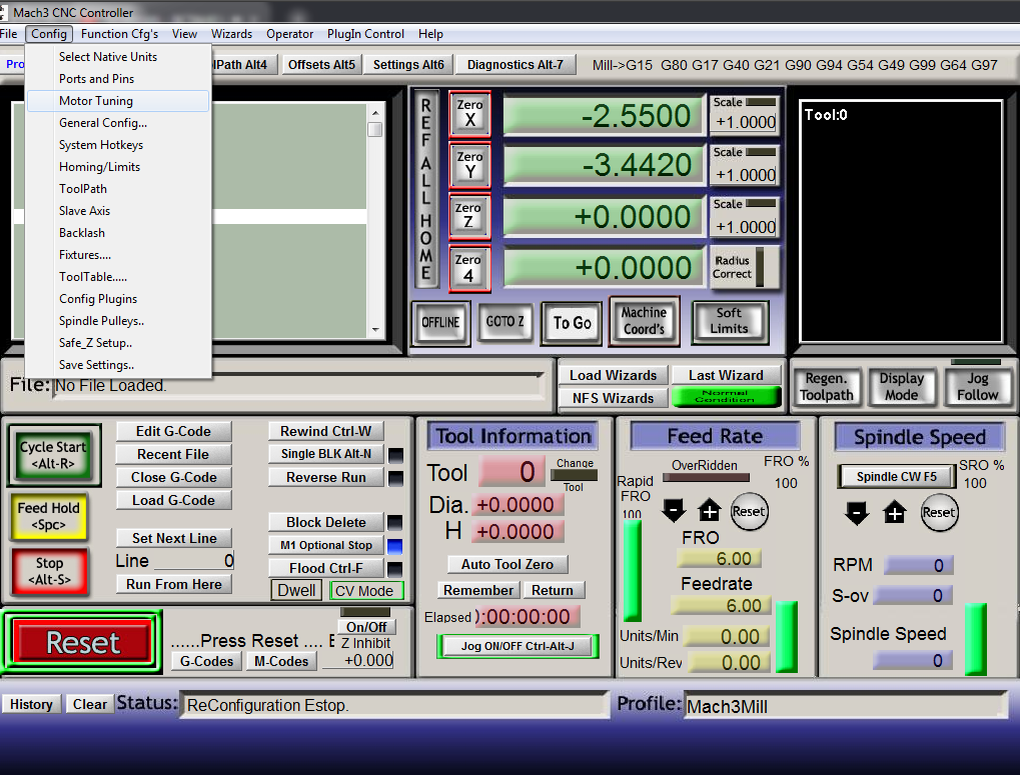Toggle Jog Follow
1020x775 pixels.
pos(977,387)
